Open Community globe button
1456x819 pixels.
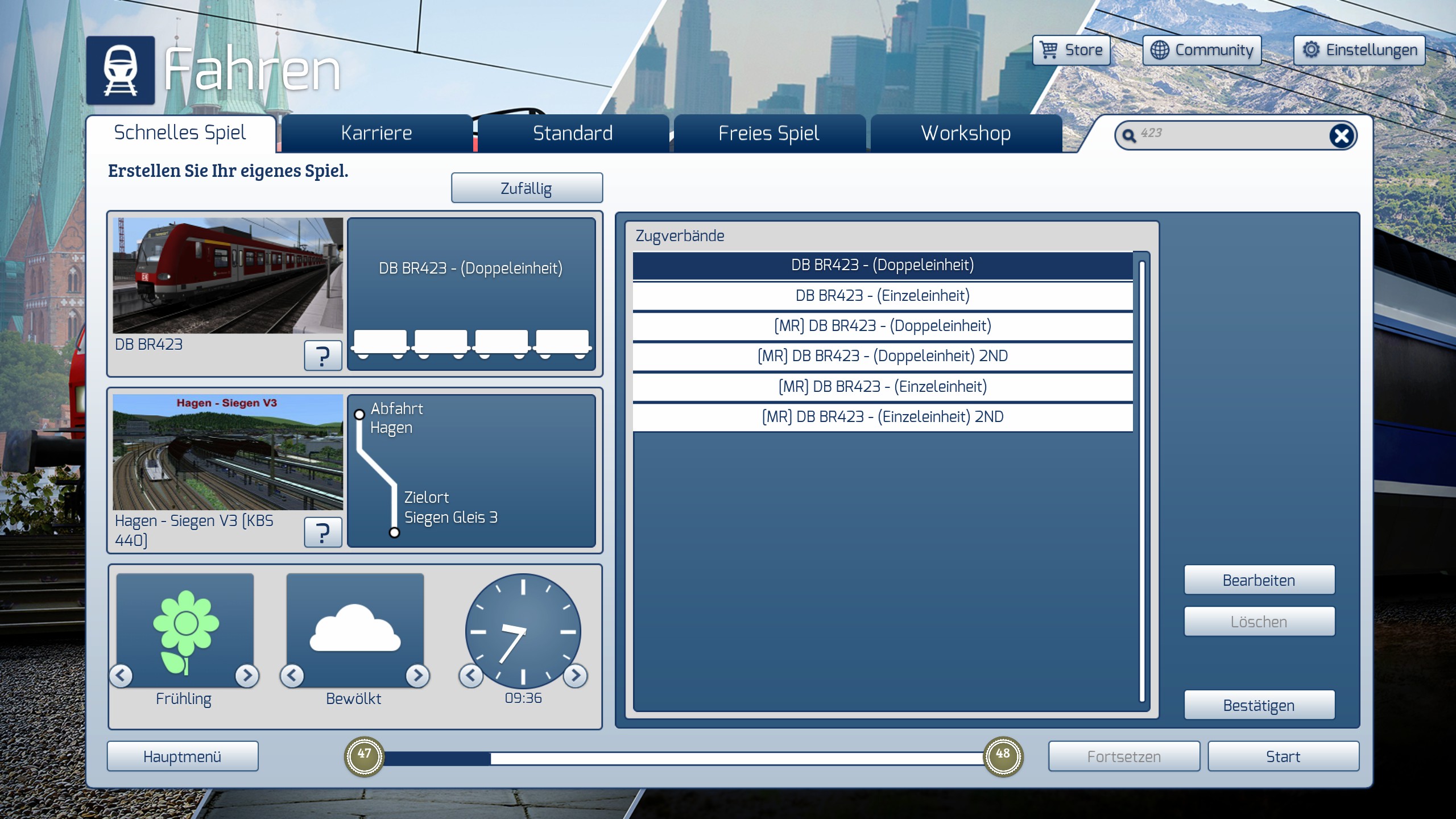[x=1202, y=50]
